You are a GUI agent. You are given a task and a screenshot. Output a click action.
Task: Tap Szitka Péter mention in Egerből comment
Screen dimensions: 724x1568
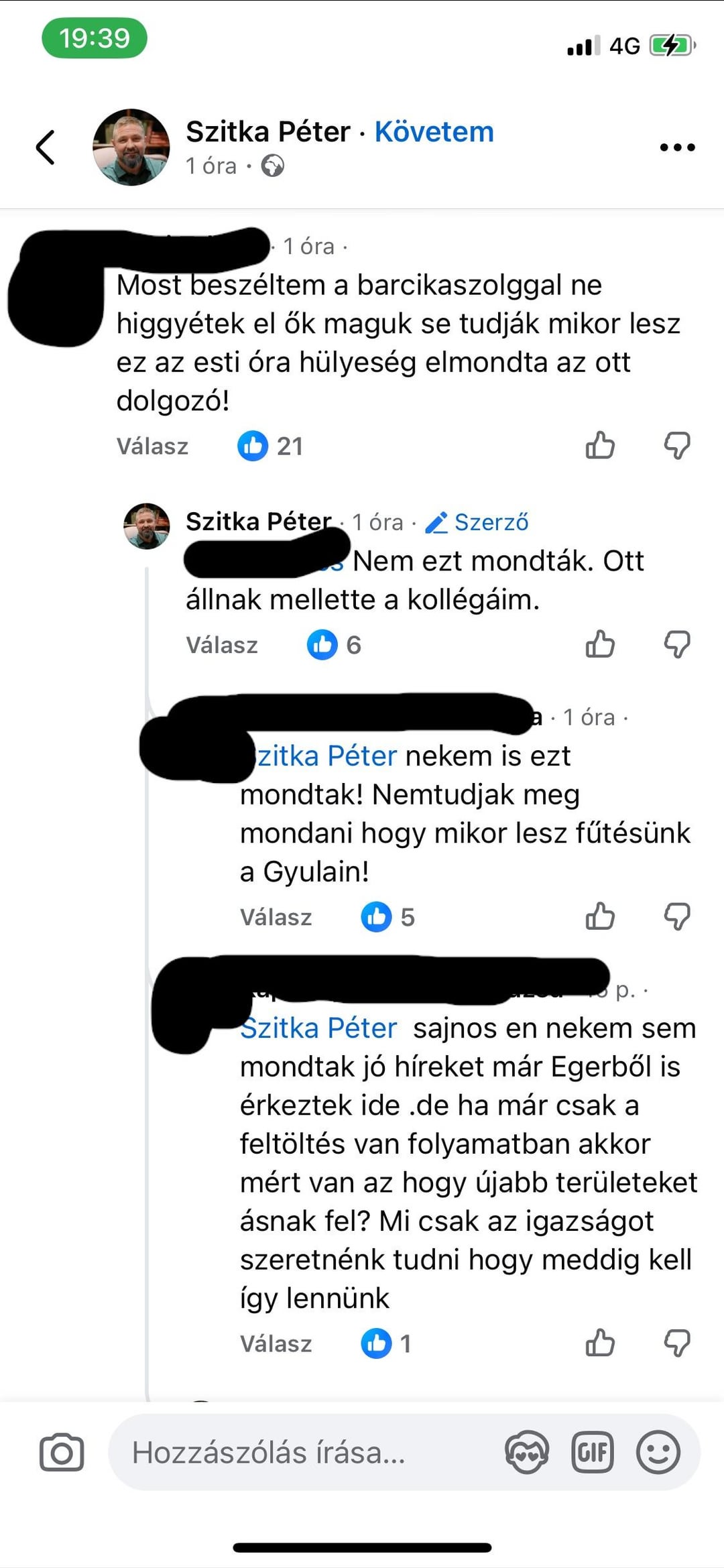[x=319, y=1028]
